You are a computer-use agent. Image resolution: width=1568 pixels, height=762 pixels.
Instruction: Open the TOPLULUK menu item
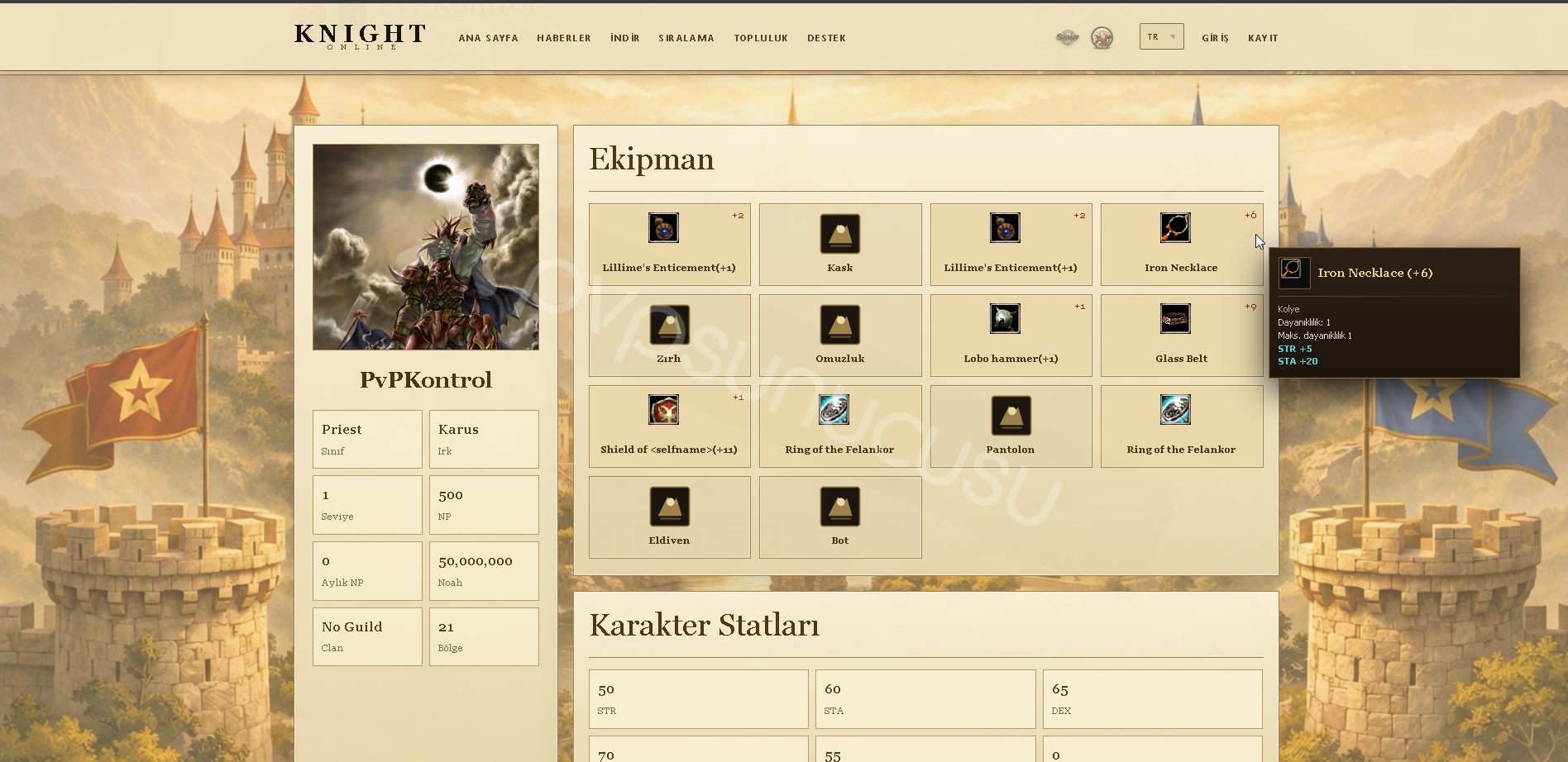(761, 38)
